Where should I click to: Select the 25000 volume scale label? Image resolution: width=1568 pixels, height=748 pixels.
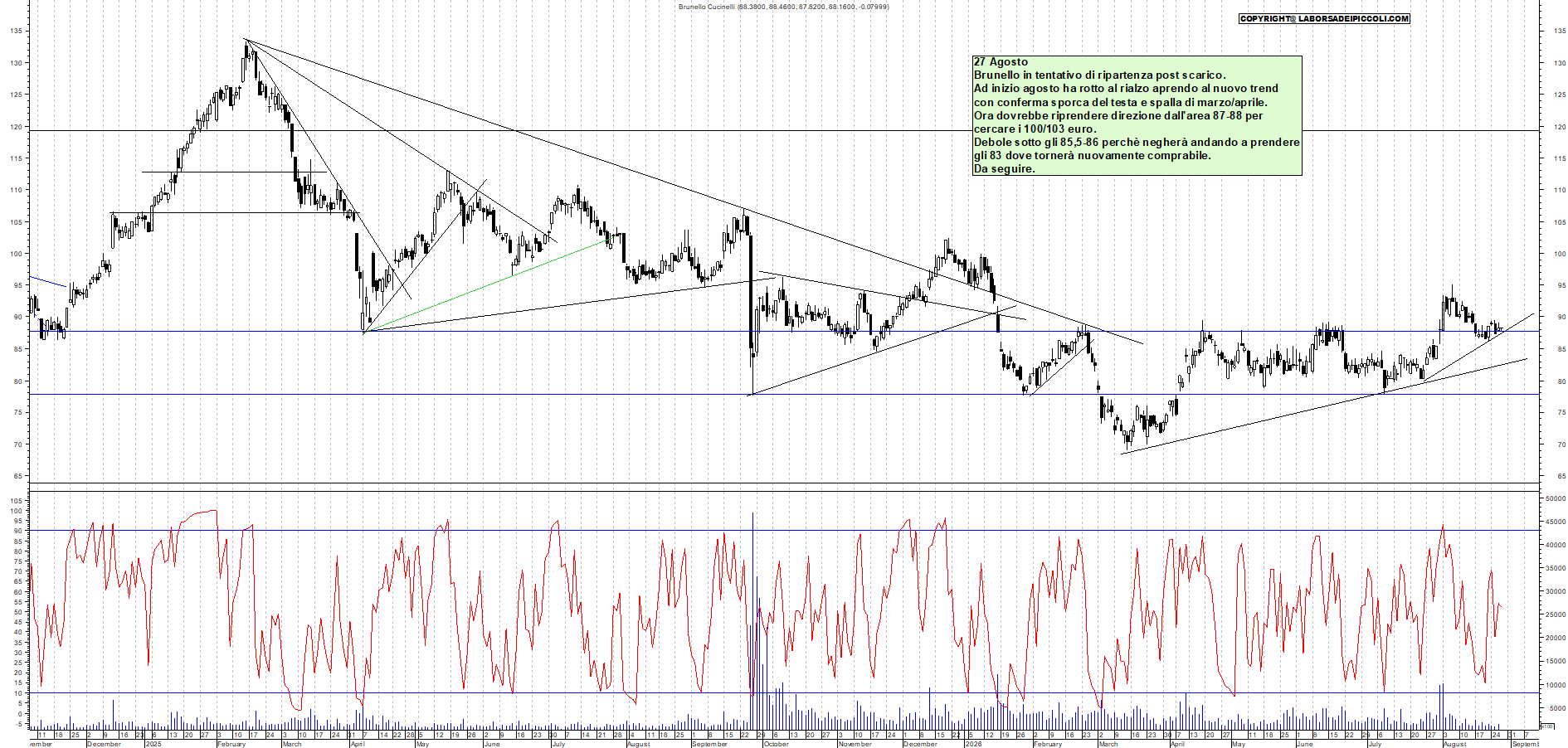pos(1556,614)
